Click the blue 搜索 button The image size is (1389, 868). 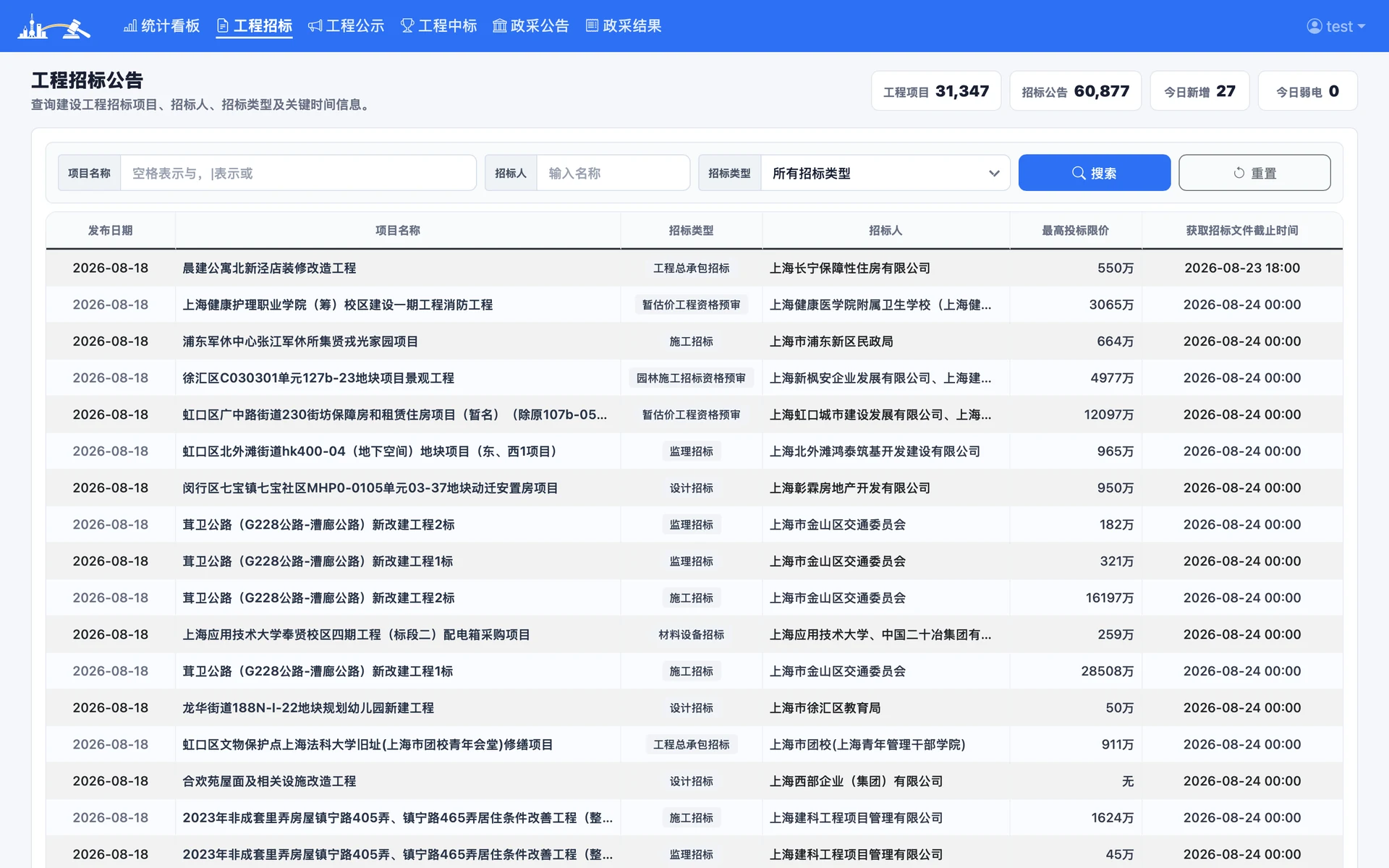pos(1094,173)
